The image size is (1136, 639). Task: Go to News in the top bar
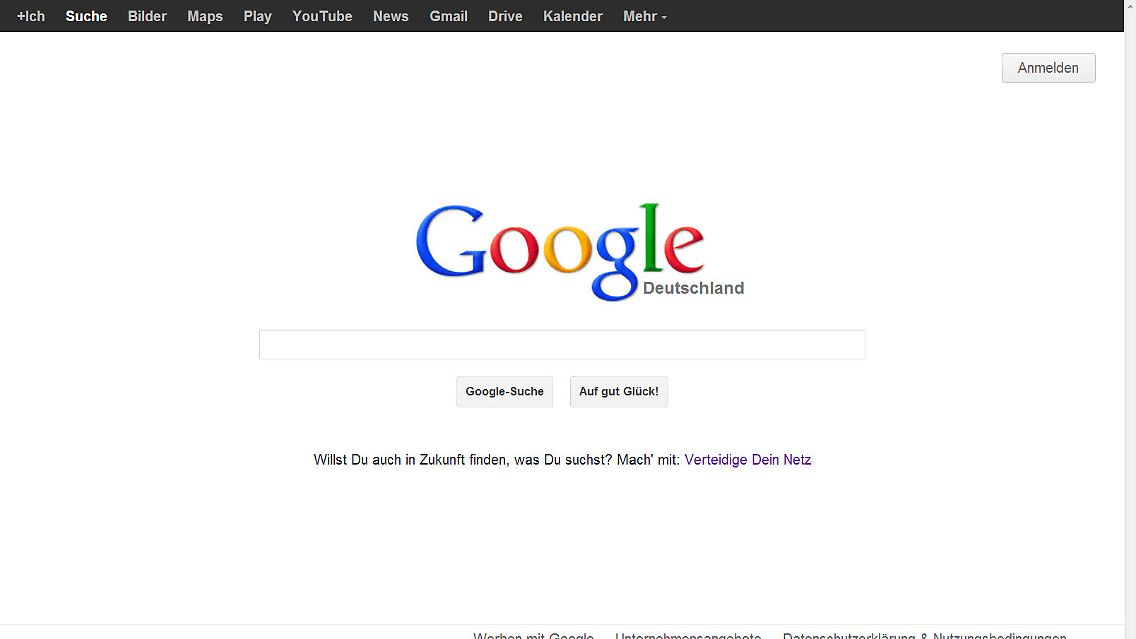point(390,16)
